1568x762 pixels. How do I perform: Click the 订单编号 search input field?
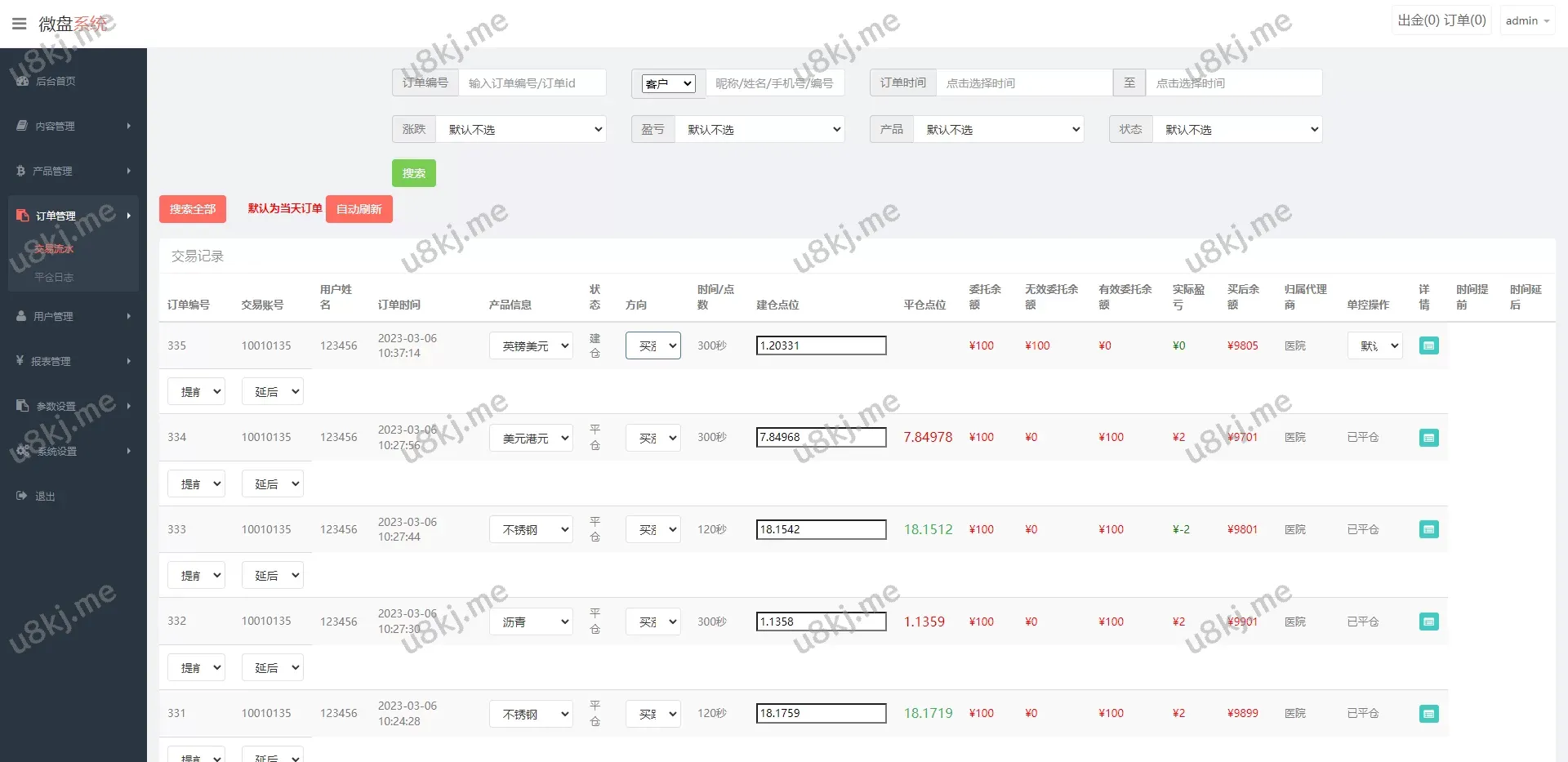[x=532, y=82]
